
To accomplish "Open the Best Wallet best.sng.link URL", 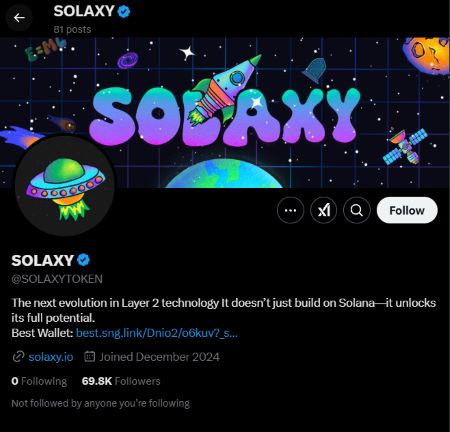I will tap(157, 333).
